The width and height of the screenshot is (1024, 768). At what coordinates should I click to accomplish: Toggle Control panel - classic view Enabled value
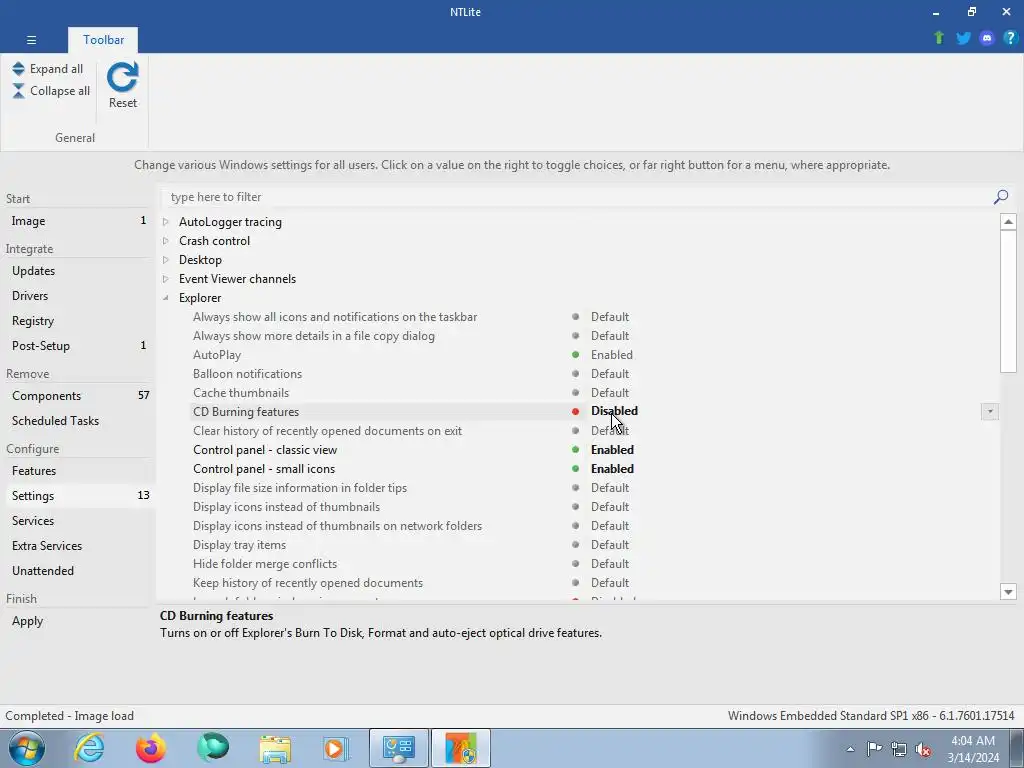point(612,449)
